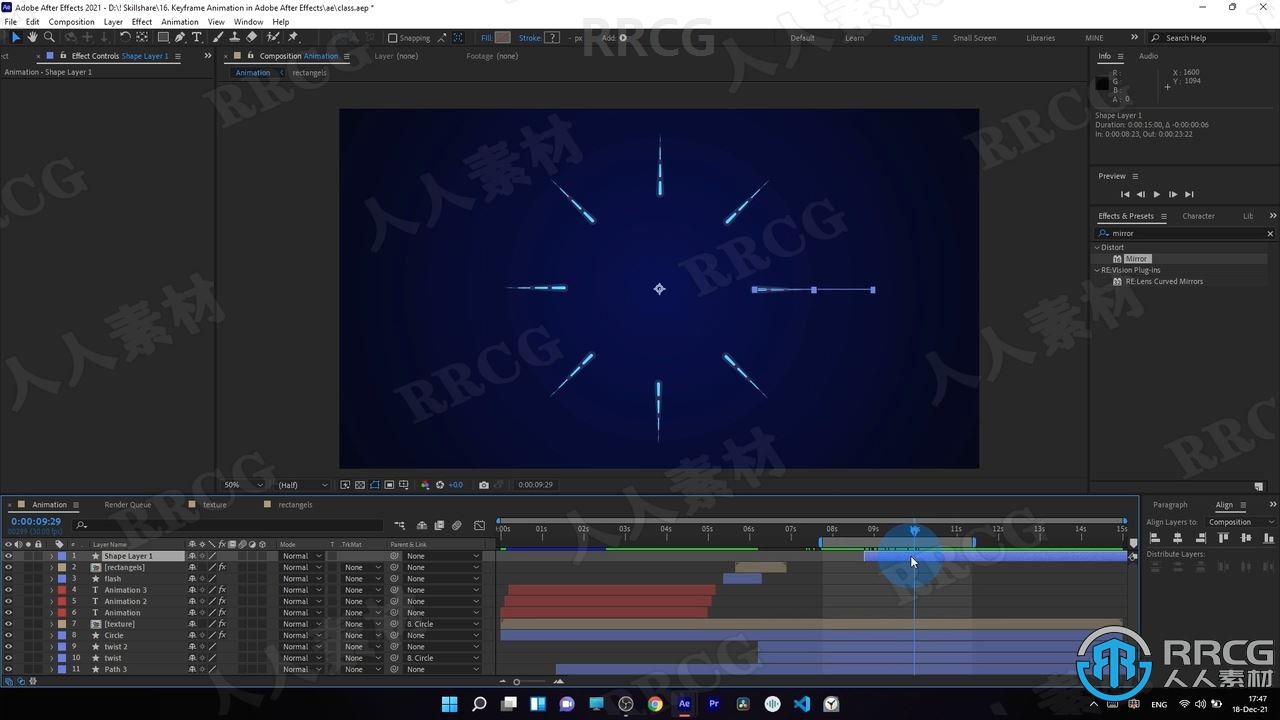Switch to the Libraries workspace
This screenshot has width=1280, height=720.
pos(1040,38)
